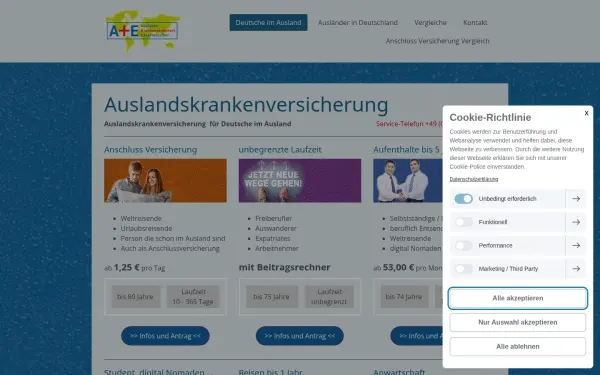Enable the Funktionell cookie switch
The width and height of the screenshot is (600, 375).
click(x=463, y=222)
